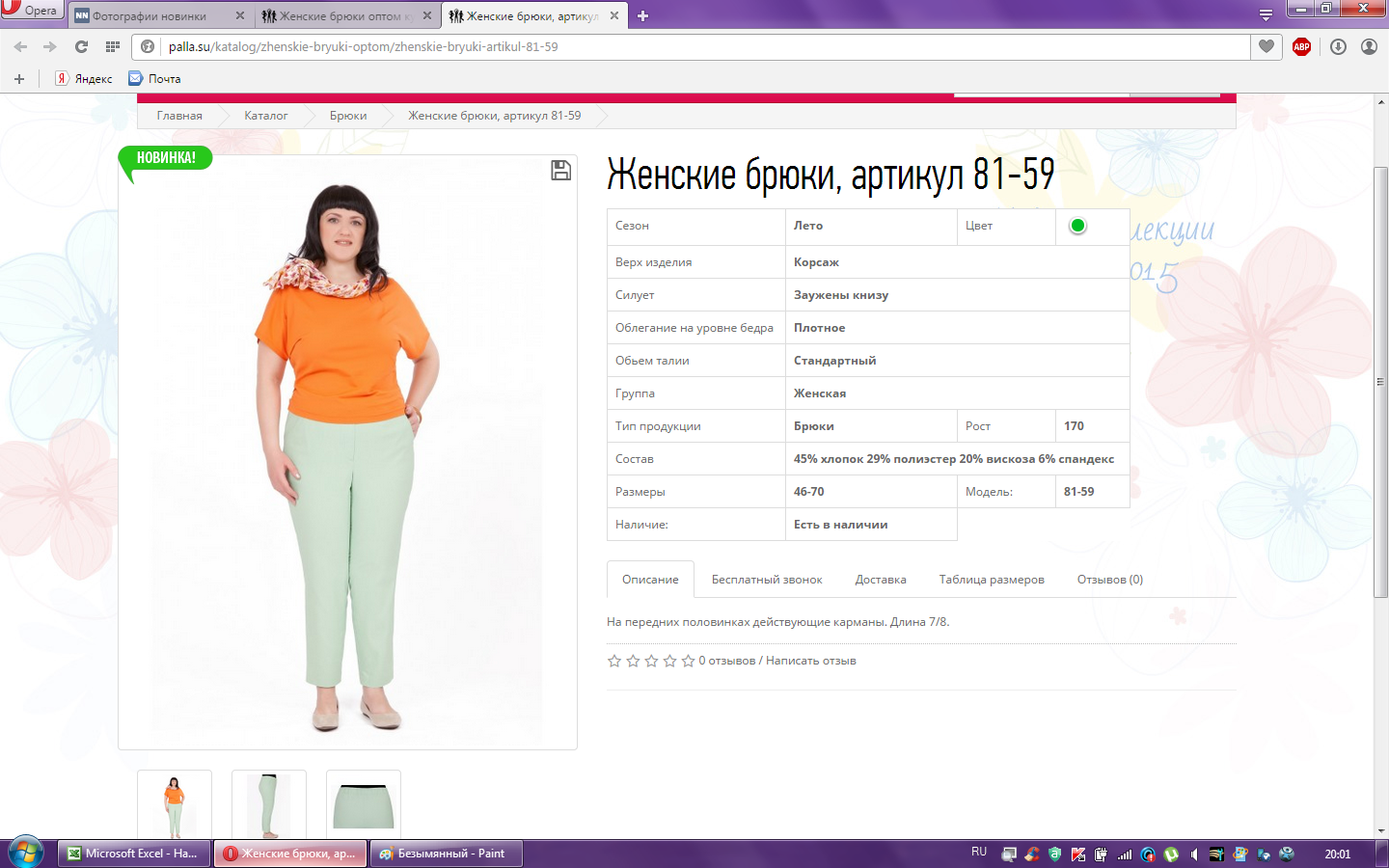Click the RU language indicator
Screen dimensions: 1389x868
[979, 853]
